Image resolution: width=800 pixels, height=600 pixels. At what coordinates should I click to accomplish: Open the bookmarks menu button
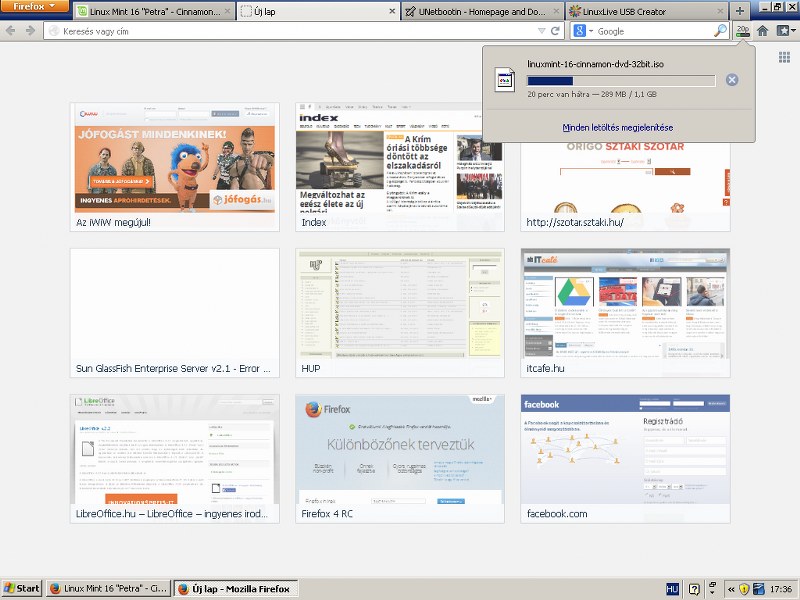pyautogui.click(x=786, y=31)
